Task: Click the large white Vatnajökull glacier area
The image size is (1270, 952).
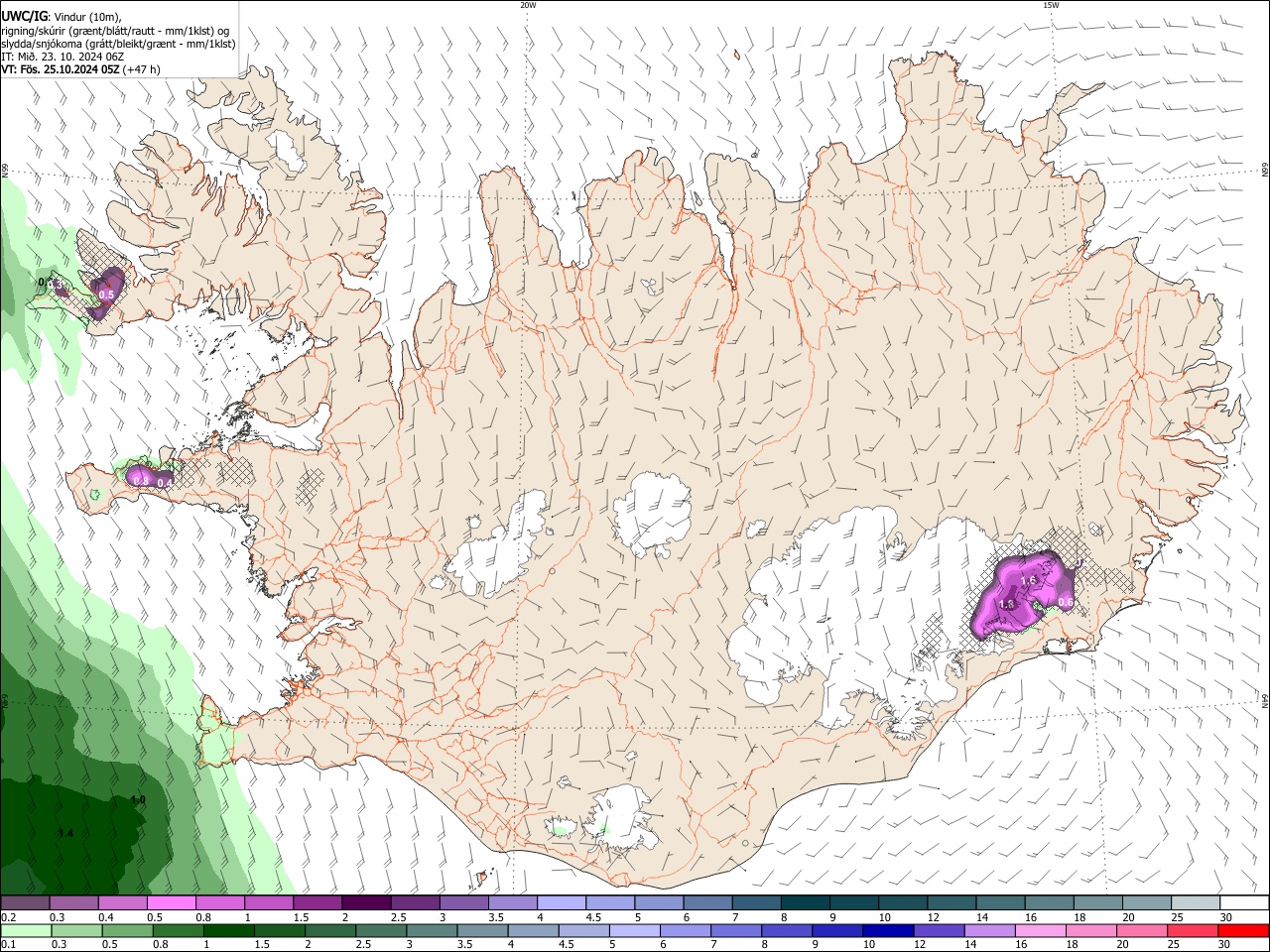Action: [853, 605]
